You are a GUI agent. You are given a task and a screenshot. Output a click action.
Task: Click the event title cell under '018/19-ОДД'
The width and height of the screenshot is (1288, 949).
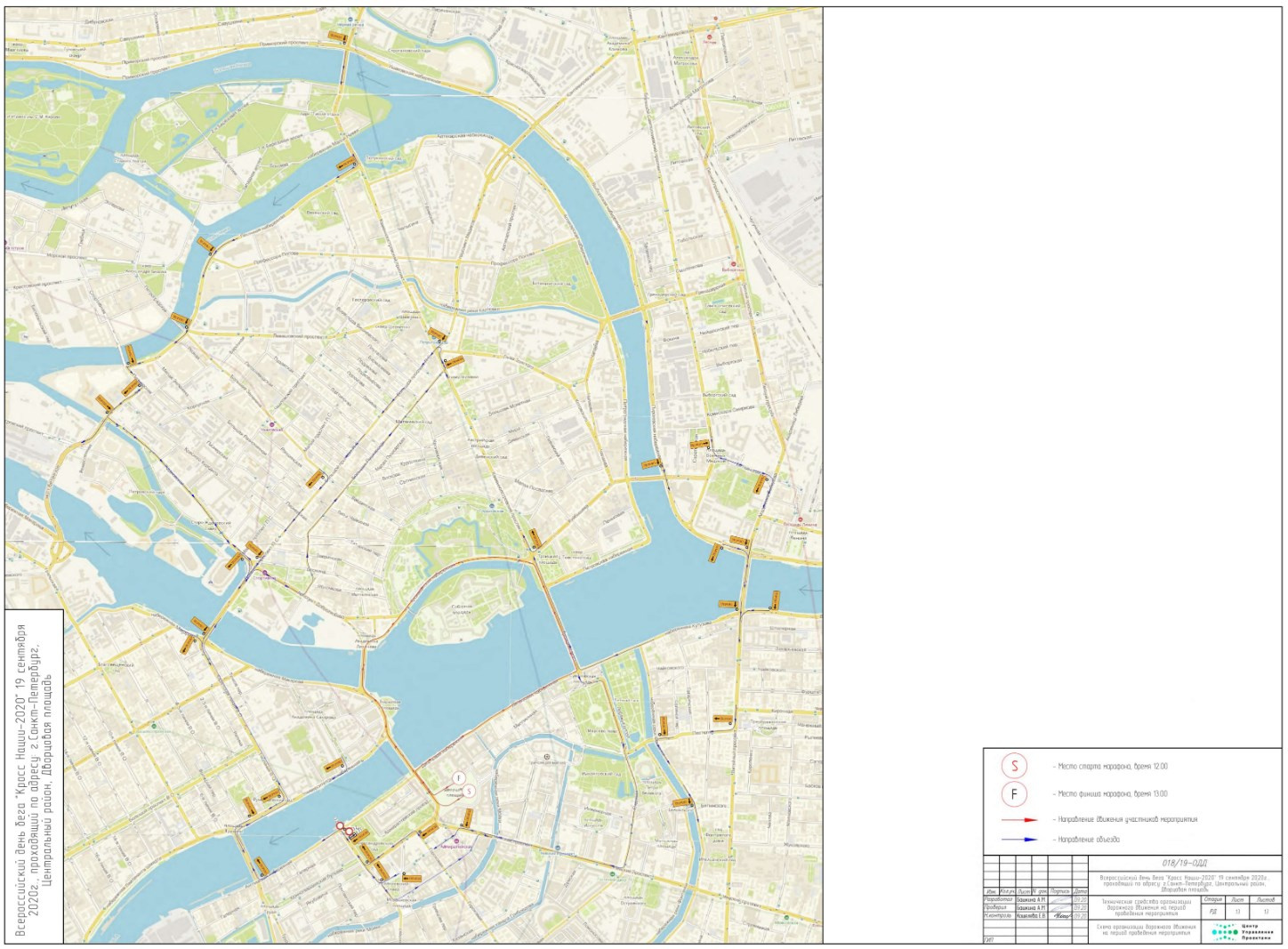(1185, 883)
